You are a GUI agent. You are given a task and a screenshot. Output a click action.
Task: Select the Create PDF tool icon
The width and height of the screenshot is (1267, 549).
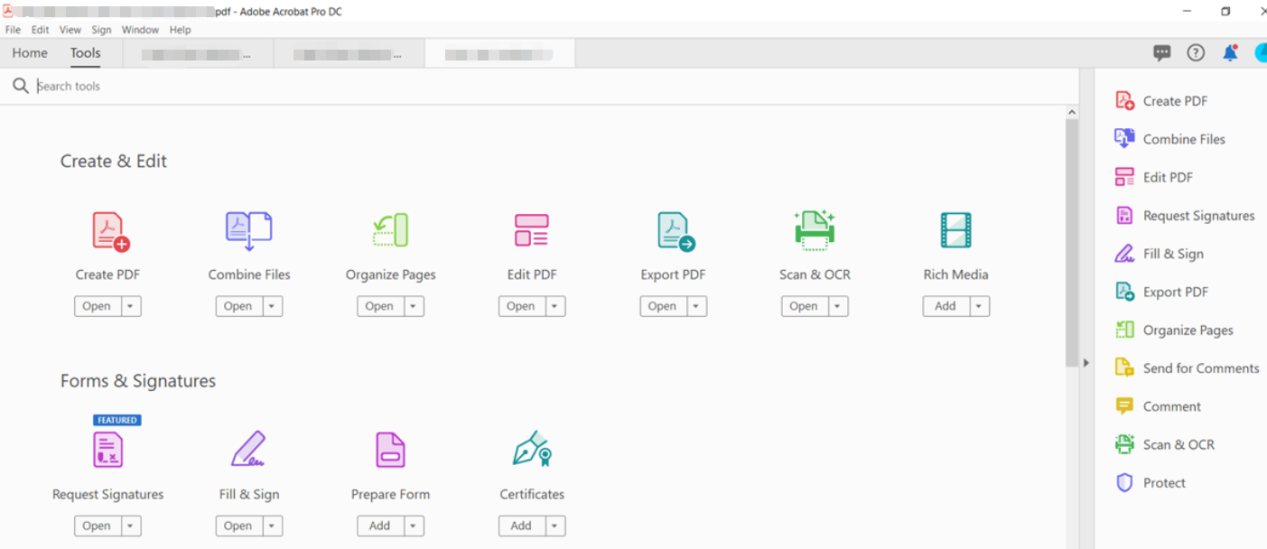click(110, 230)
